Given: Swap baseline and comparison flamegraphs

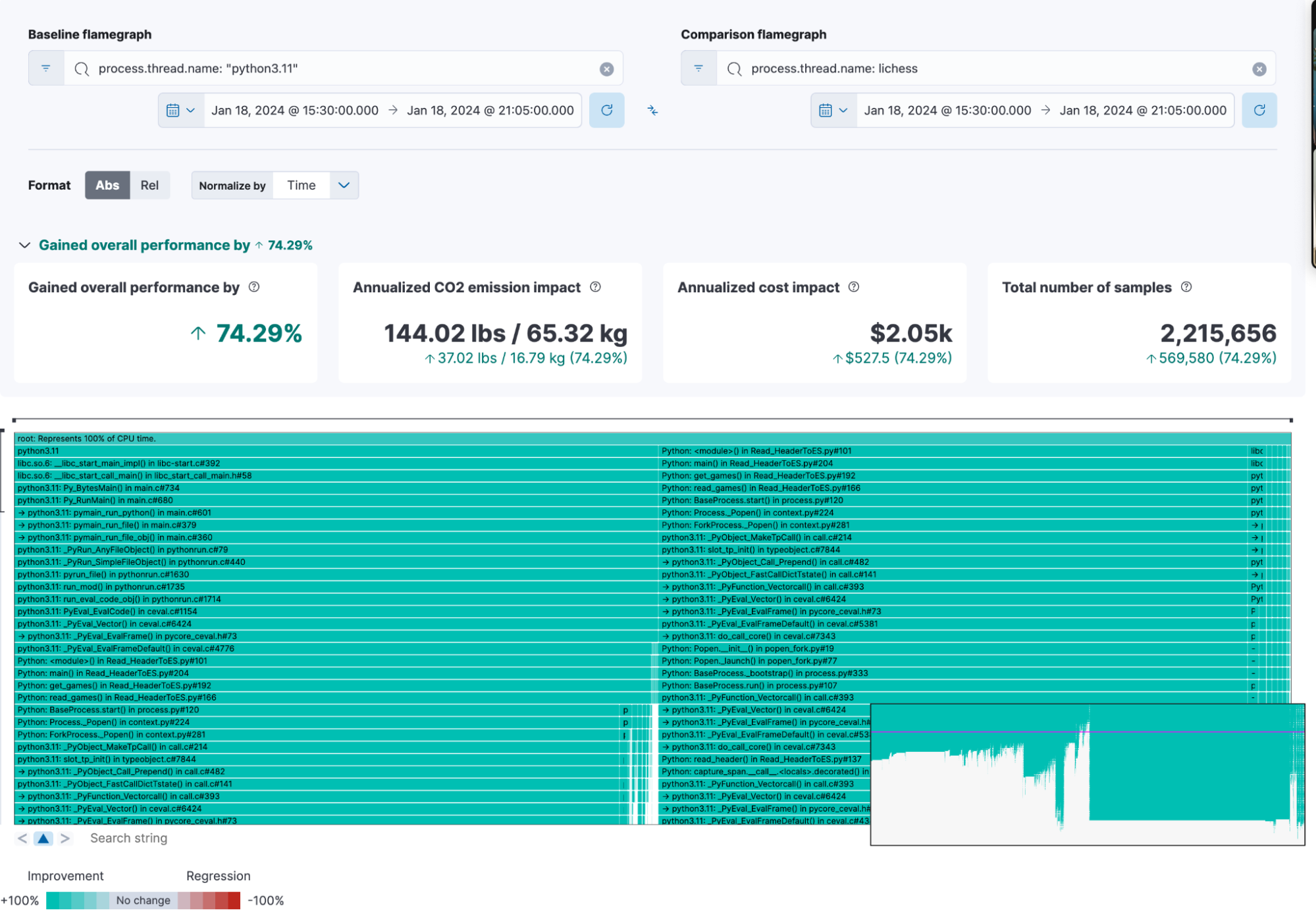Looking at the screenshot, I should 652,111.
